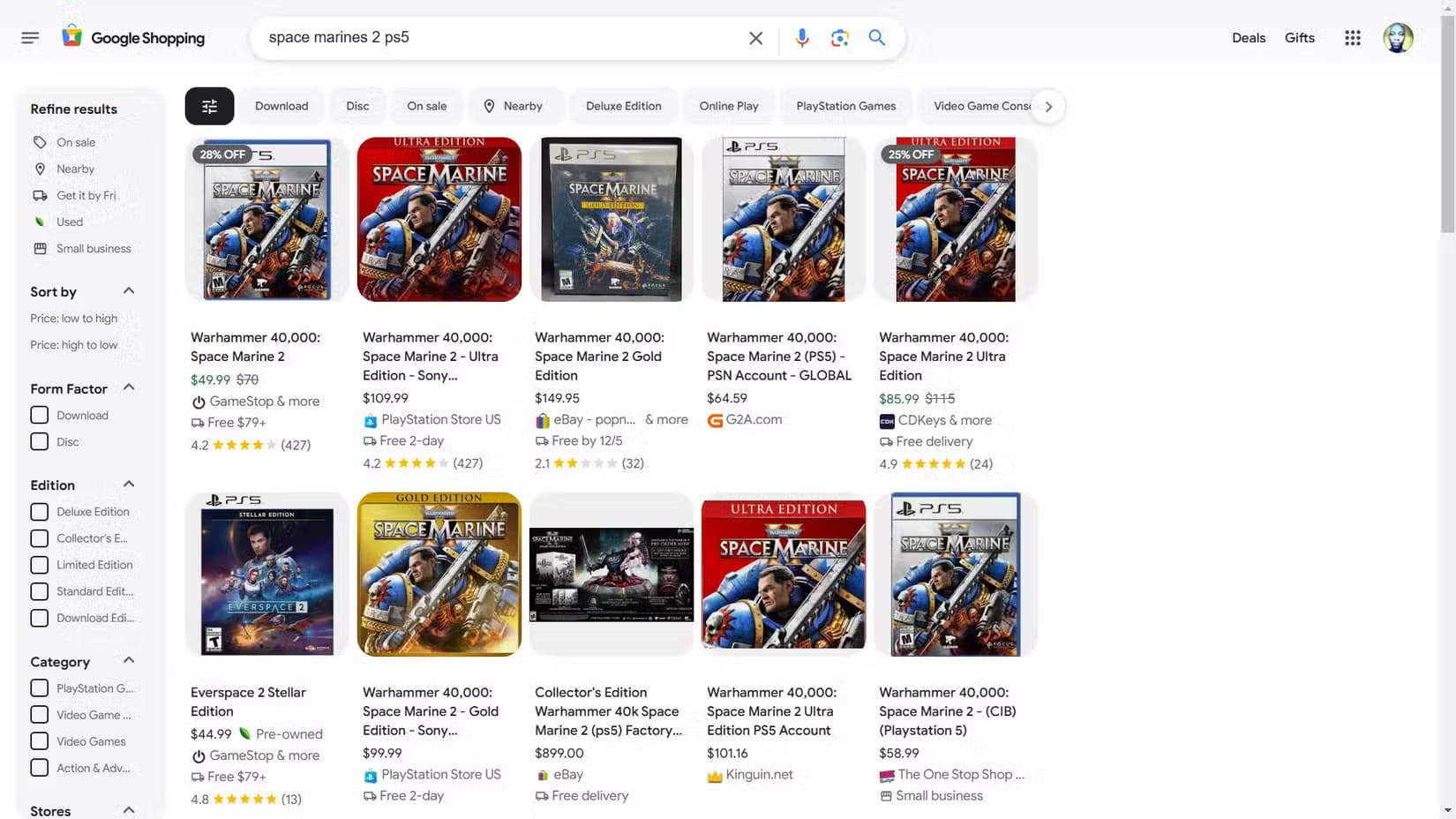Viewport: 1456px width, 819px height.
Task: Open the Everspace 2 cover thumbnail
Action: tap(267, 575)
